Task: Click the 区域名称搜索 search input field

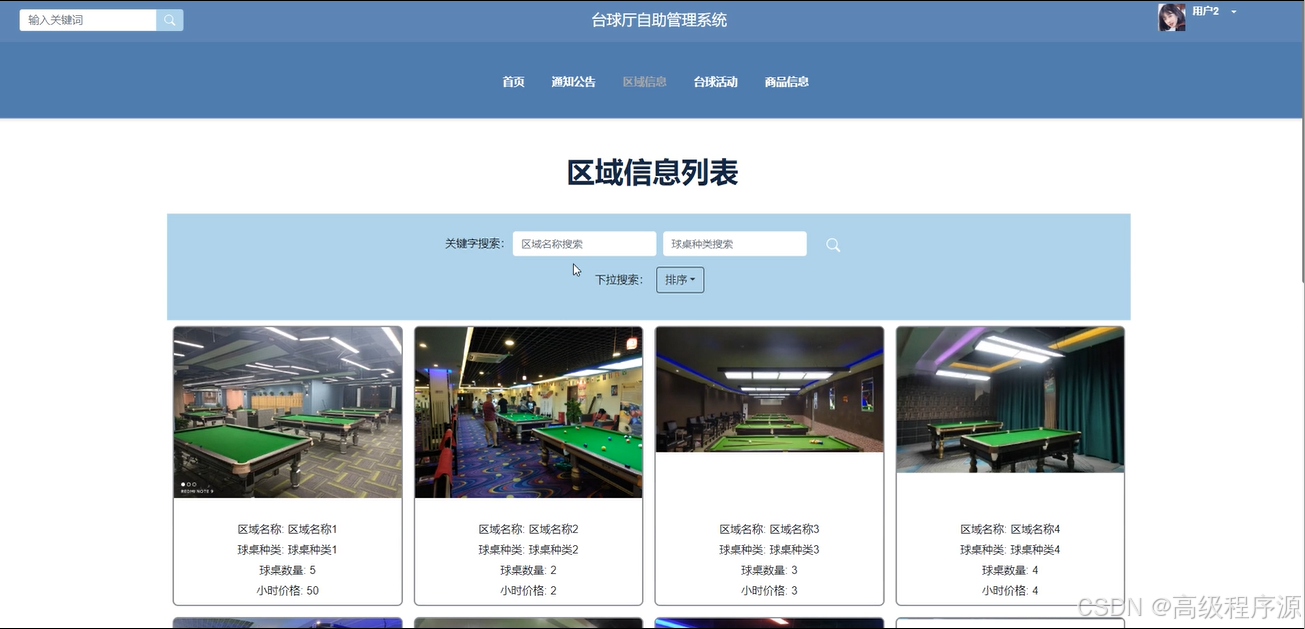Action: click(584, 243)
